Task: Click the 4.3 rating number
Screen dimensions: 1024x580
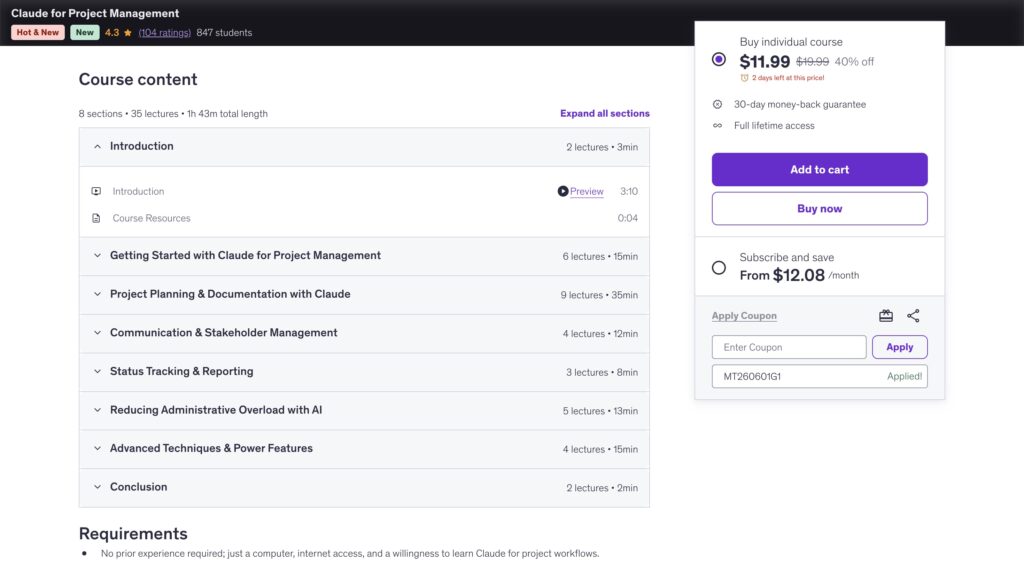Action: pyautogui.click(x=112, y=33)
